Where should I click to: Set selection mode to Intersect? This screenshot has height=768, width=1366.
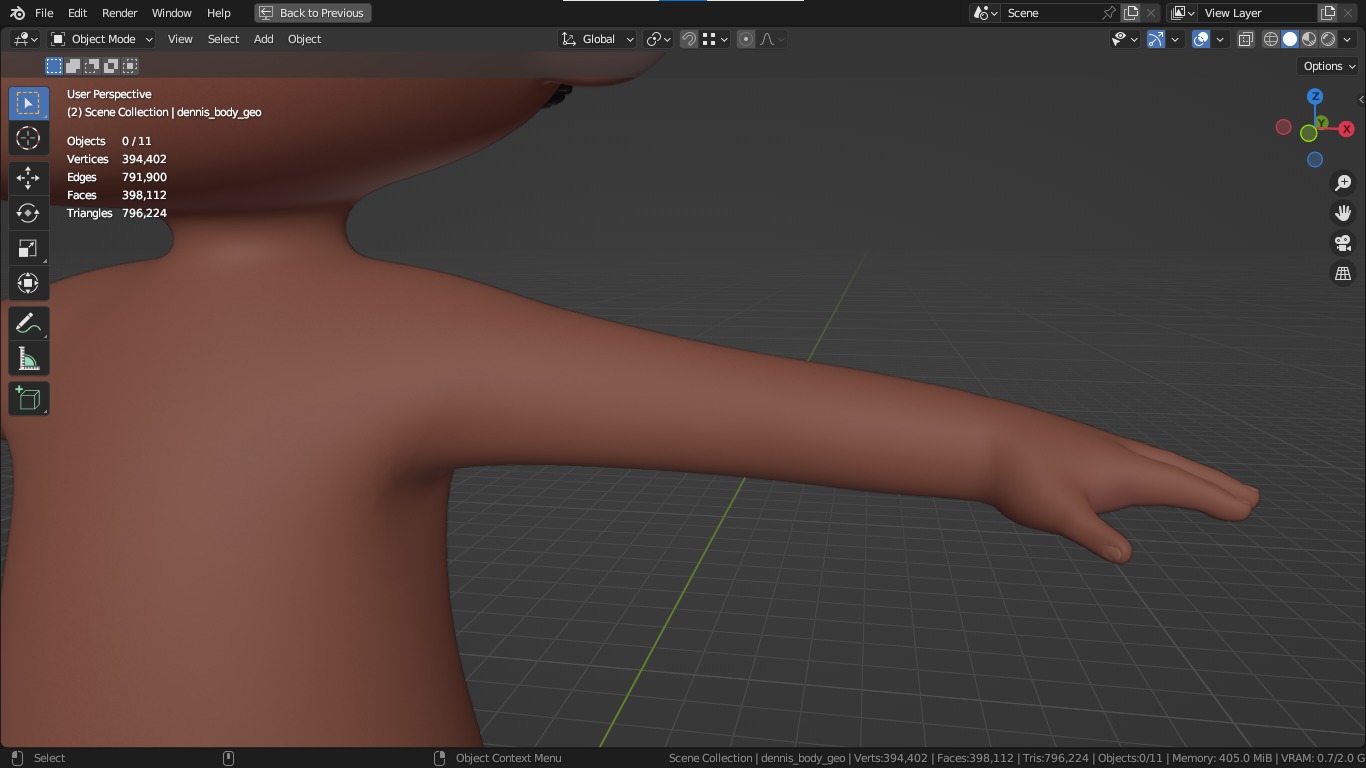[x=130, y=66]
